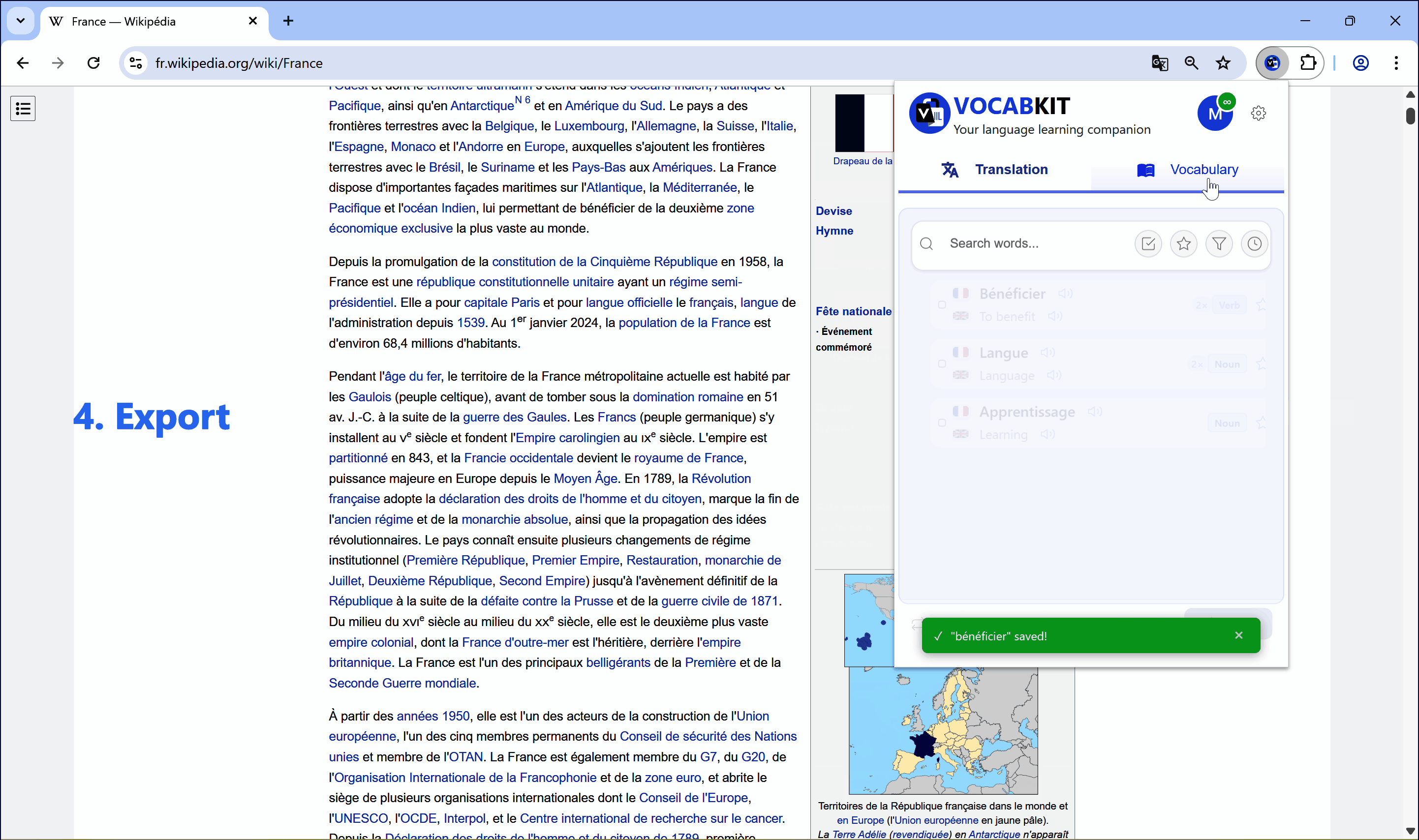Open the tab search dropdown arrow

(x=20, y=21)
